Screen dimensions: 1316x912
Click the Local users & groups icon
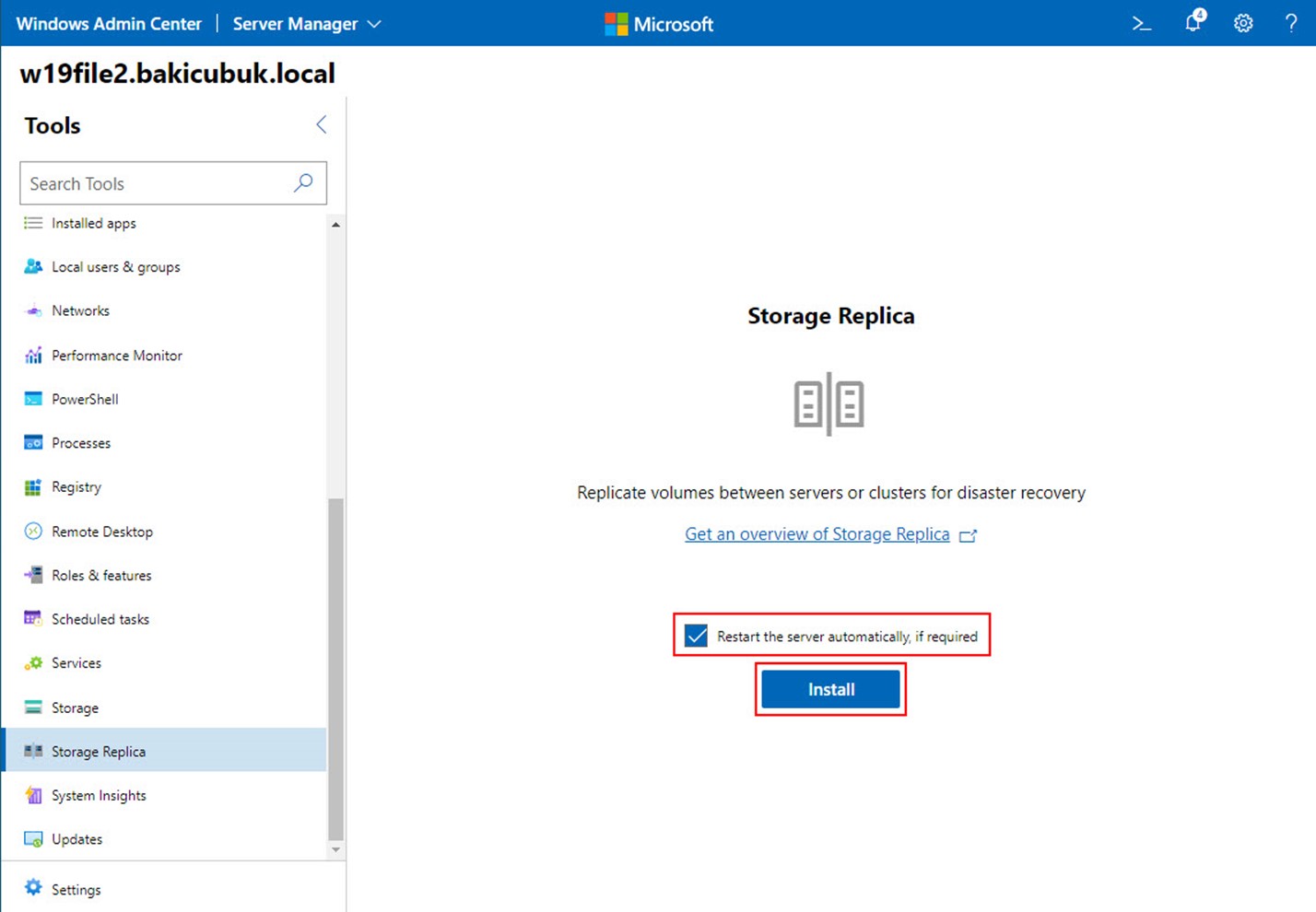(x=33, y=266)
